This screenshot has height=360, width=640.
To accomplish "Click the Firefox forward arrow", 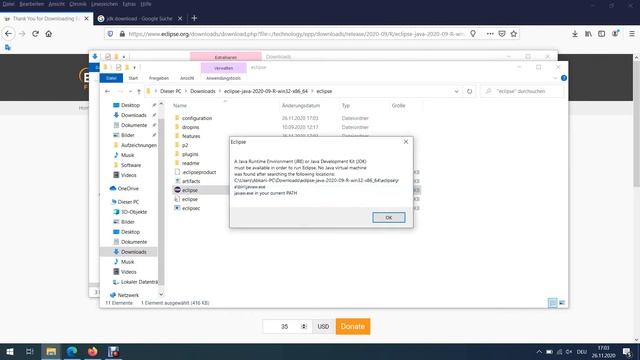I will pyautogui.click(x=22, y=34).
